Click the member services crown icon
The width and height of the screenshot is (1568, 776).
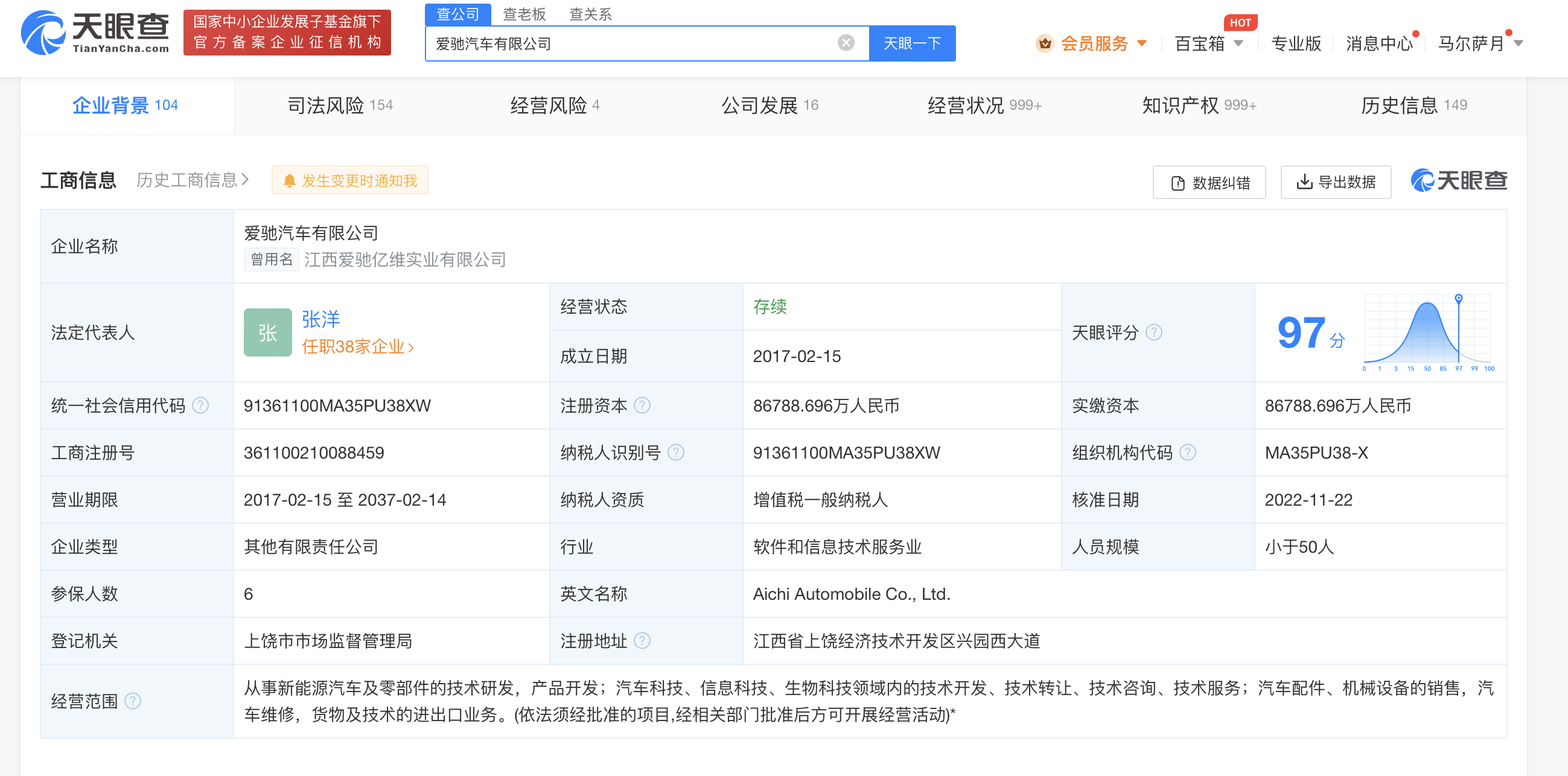[1045, 43]
